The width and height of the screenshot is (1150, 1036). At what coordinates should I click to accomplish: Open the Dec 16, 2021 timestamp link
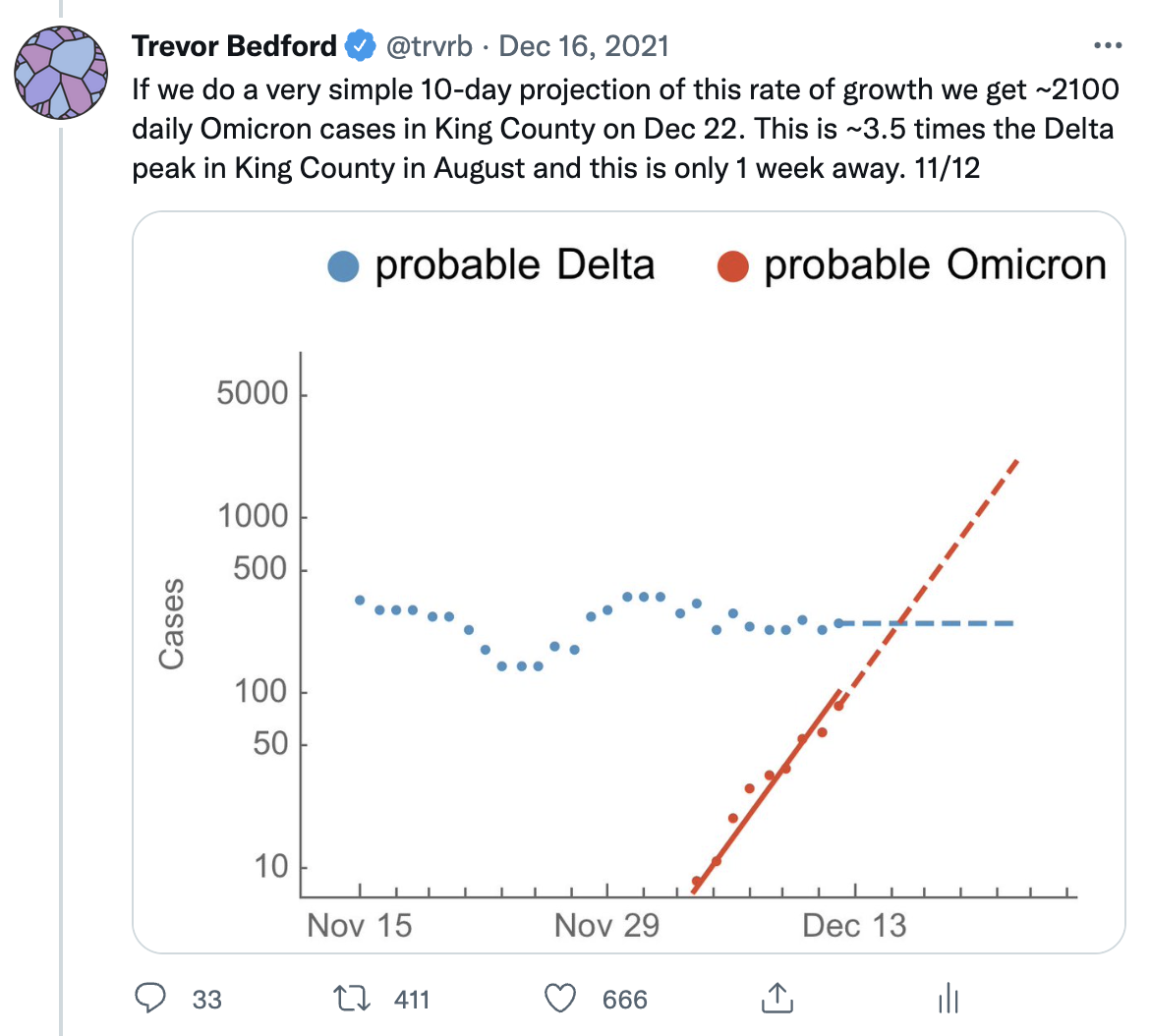coord(585,45)
